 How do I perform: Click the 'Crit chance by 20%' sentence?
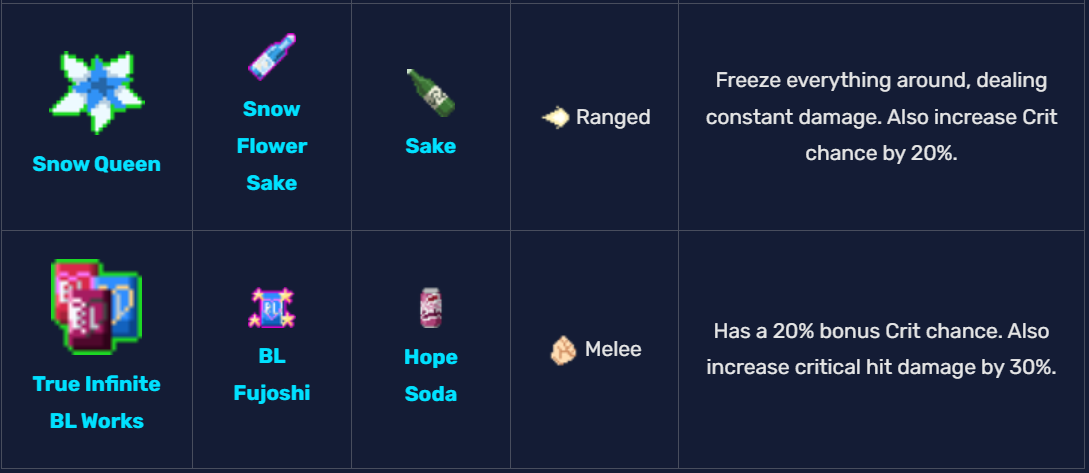pyautogui.click(x=881, y=154)
